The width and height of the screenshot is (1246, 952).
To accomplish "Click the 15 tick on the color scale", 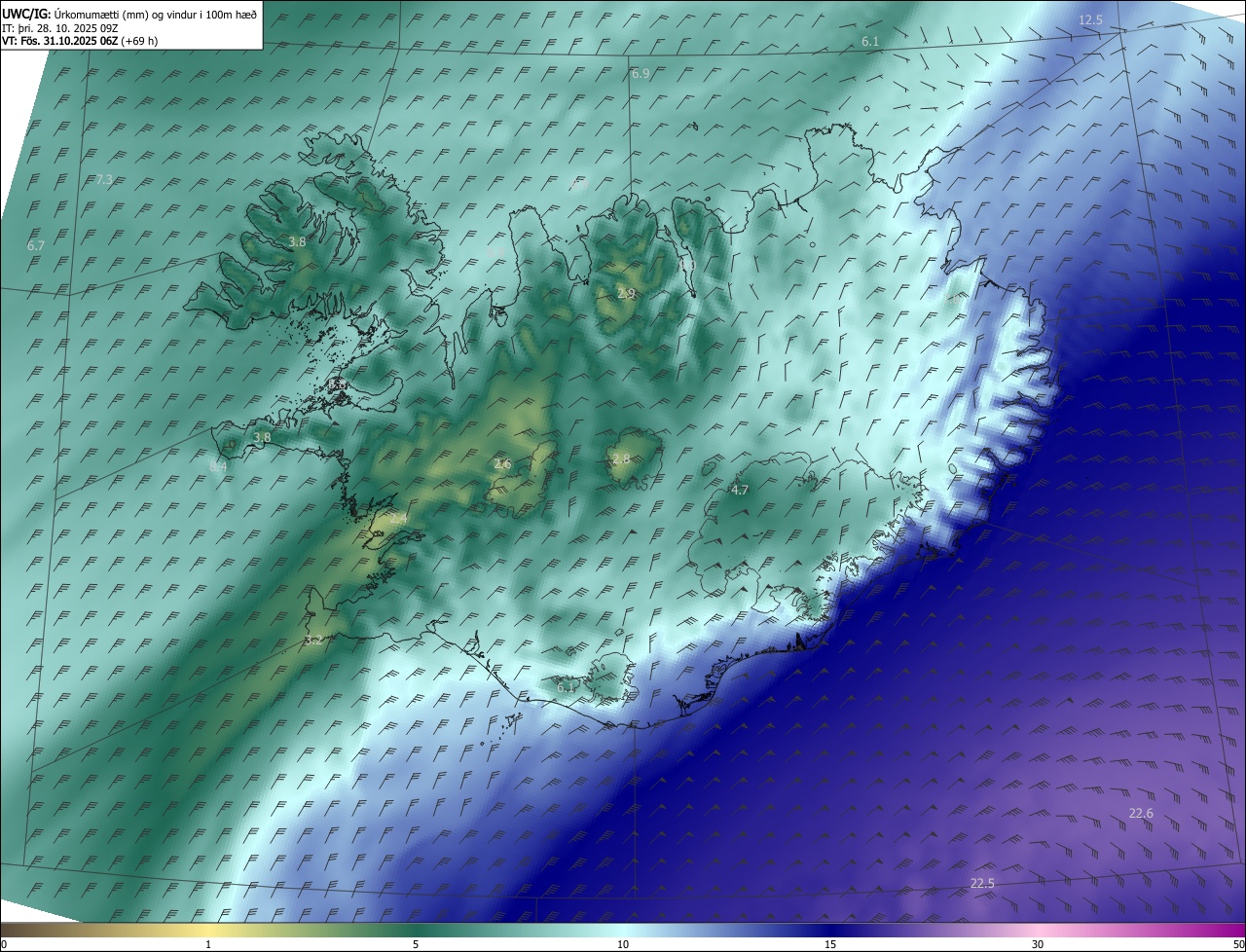I will (830, 944).
